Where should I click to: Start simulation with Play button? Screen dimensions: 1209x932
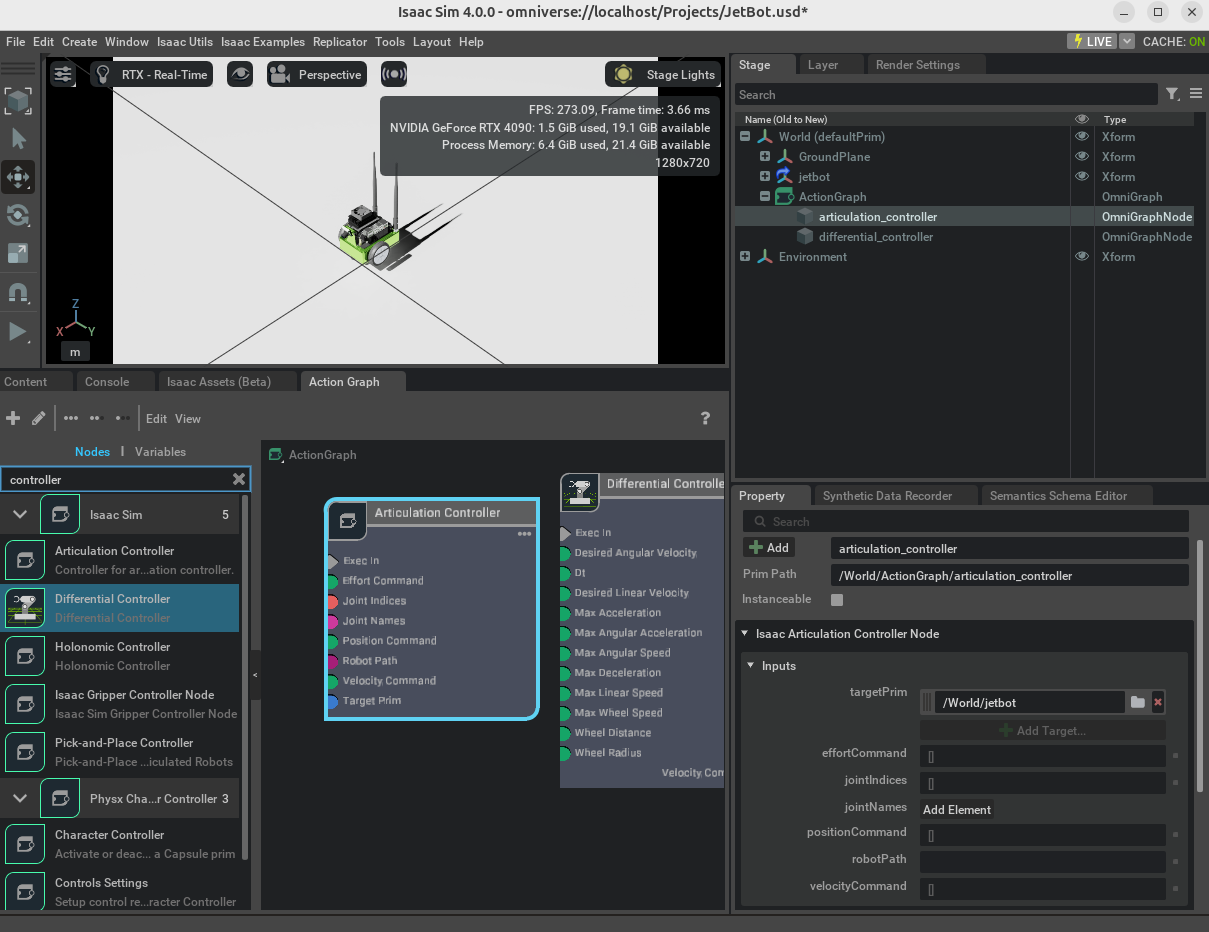click(18, 331)
